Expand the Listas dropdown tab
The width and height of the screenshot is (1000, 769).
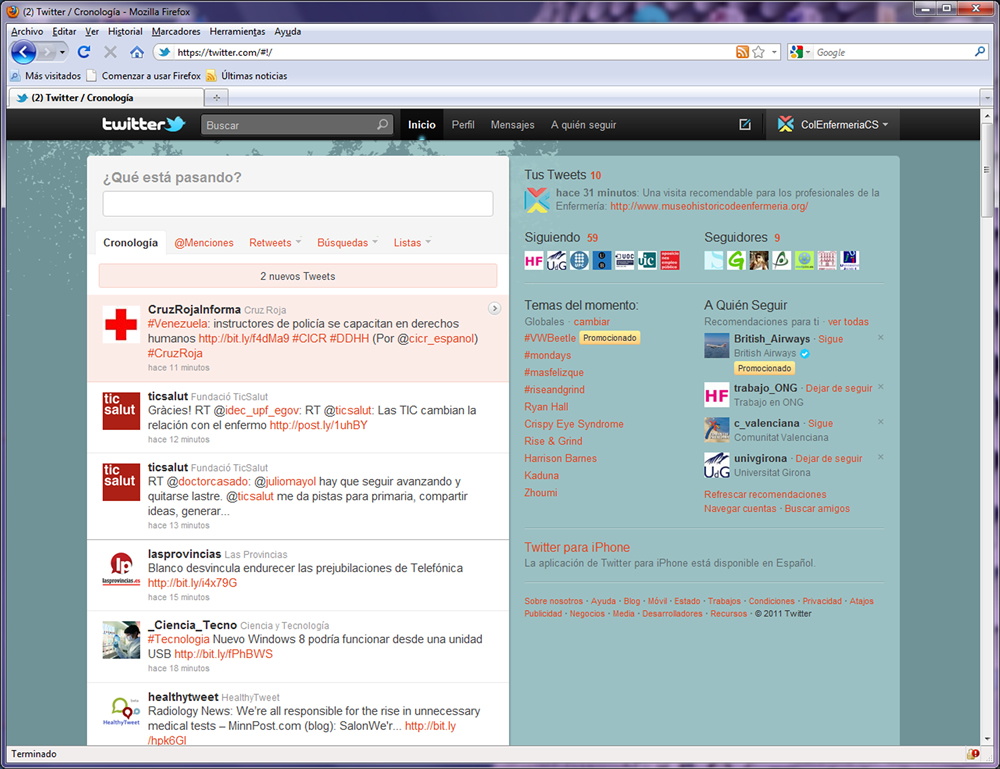tap(412, 243)
